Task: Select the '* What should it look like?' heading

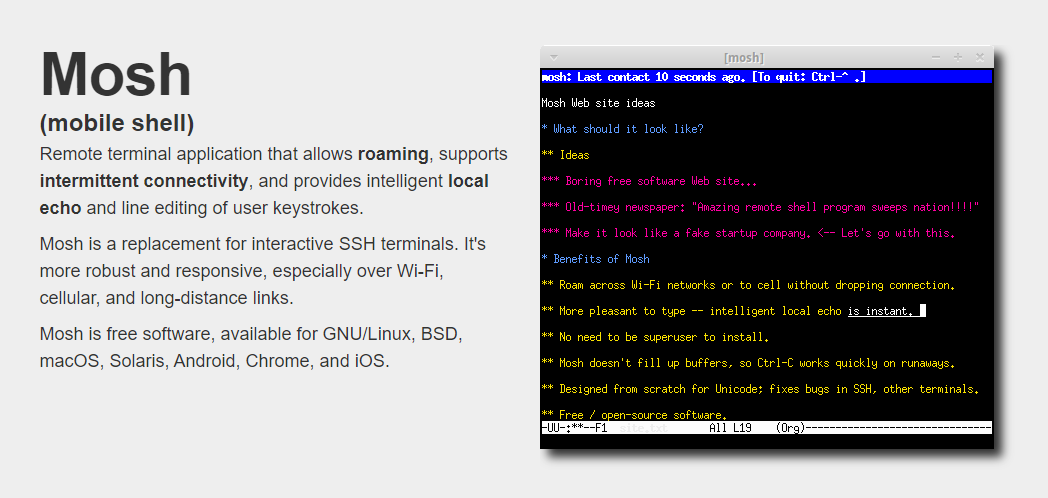Action: (622, 129)
